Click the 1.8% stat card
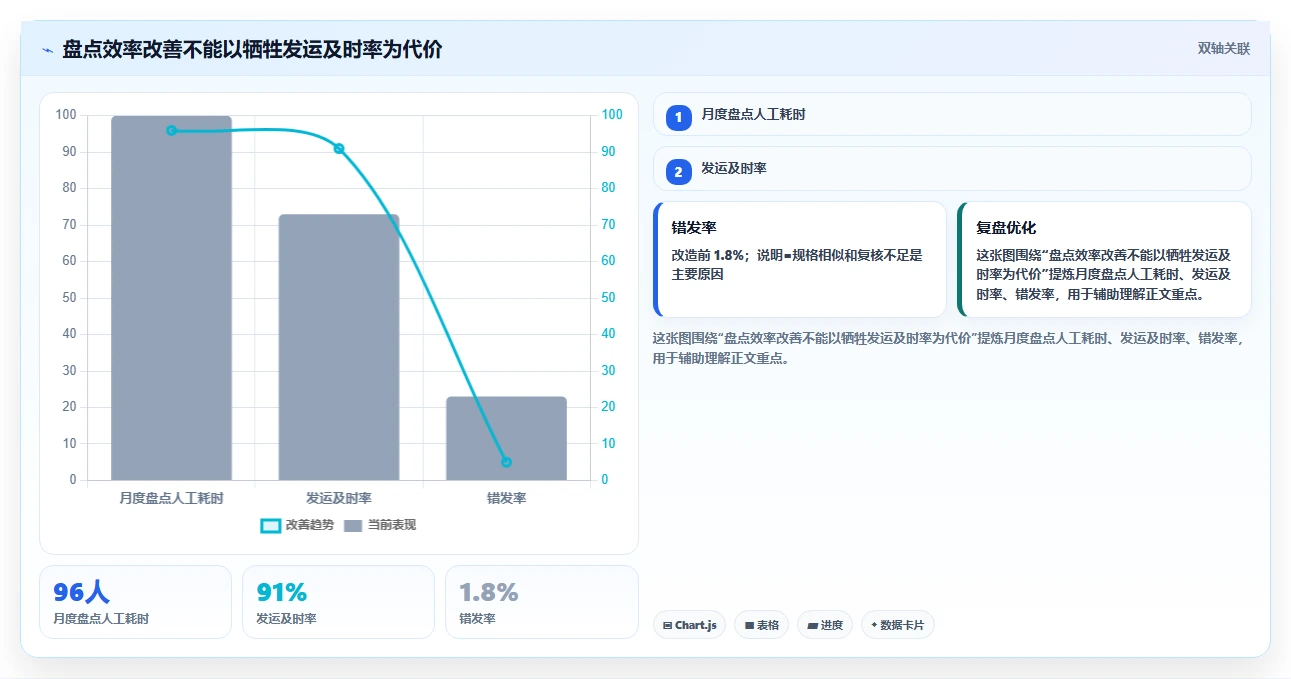The image size is (1291, 679). (542, 602)
